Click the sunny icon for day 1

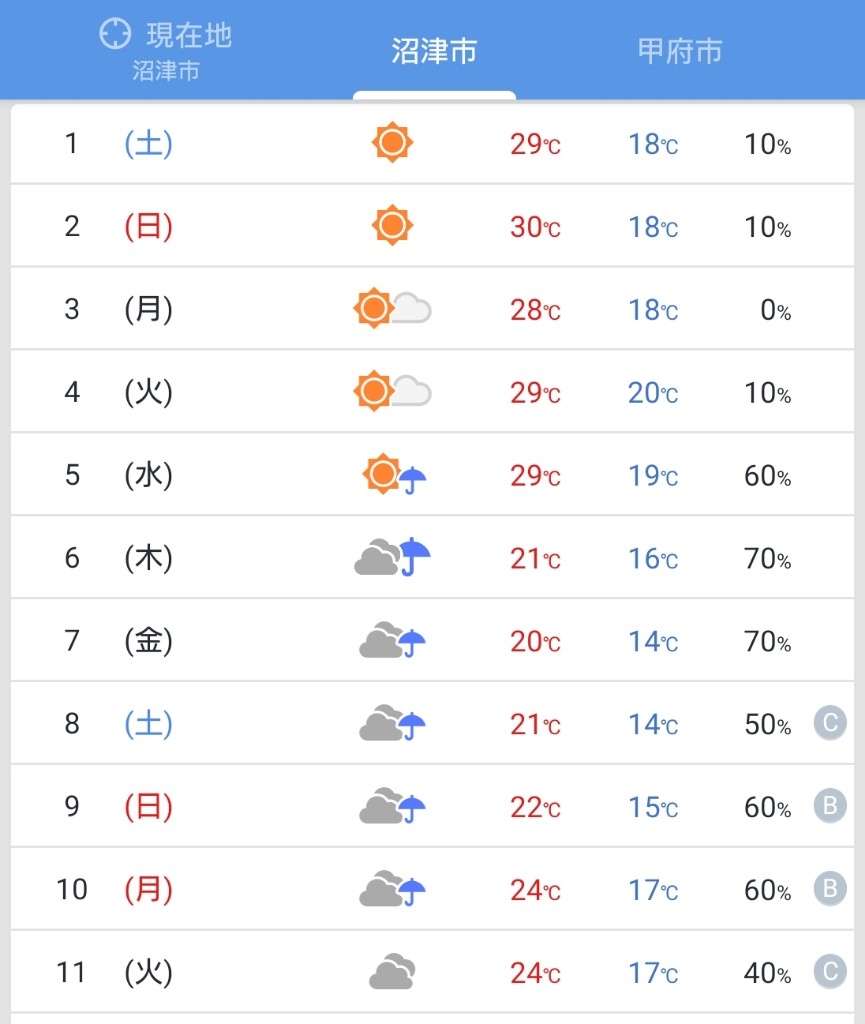(x=392, y=142)
